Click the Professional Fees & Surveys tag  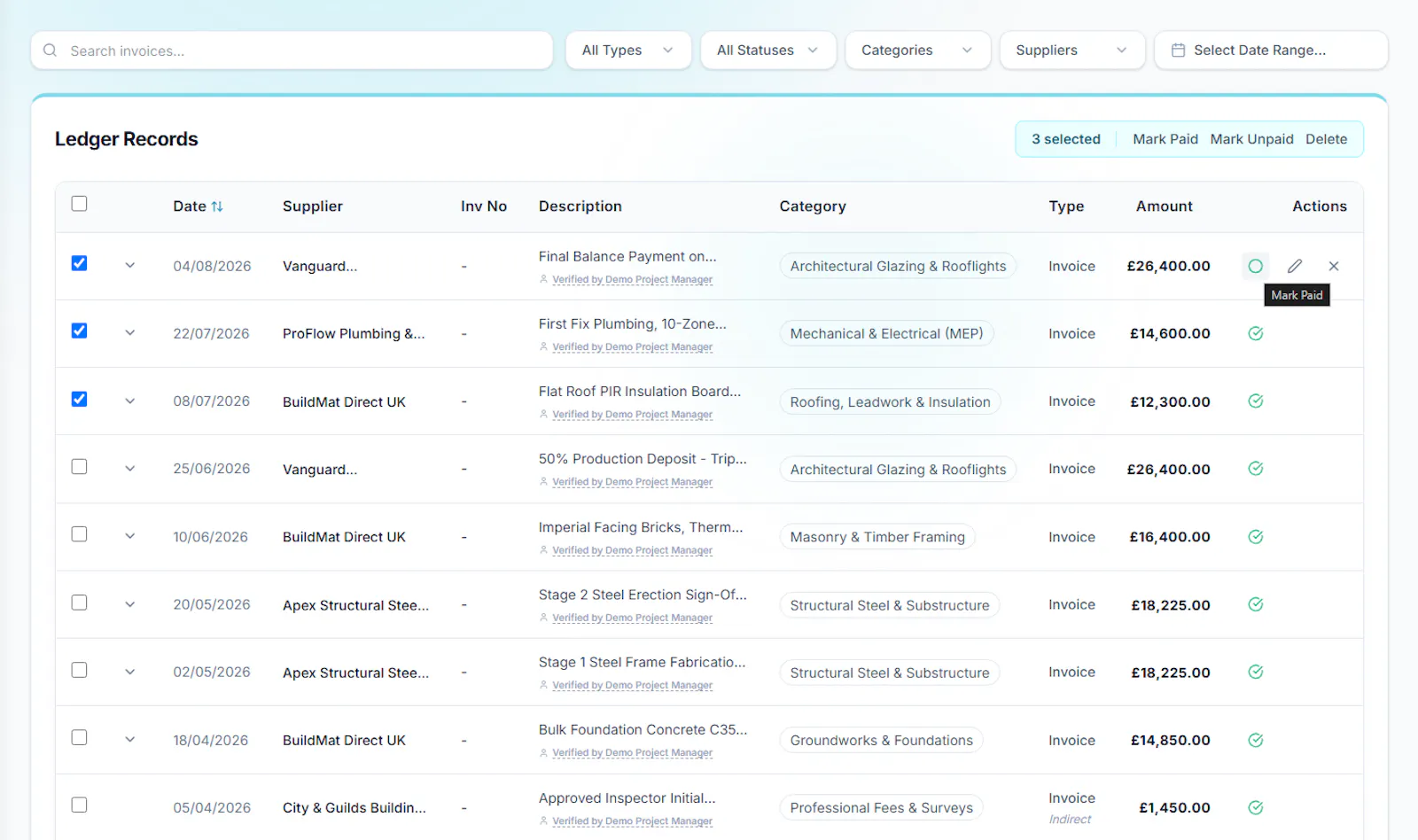tap(881, 807)
